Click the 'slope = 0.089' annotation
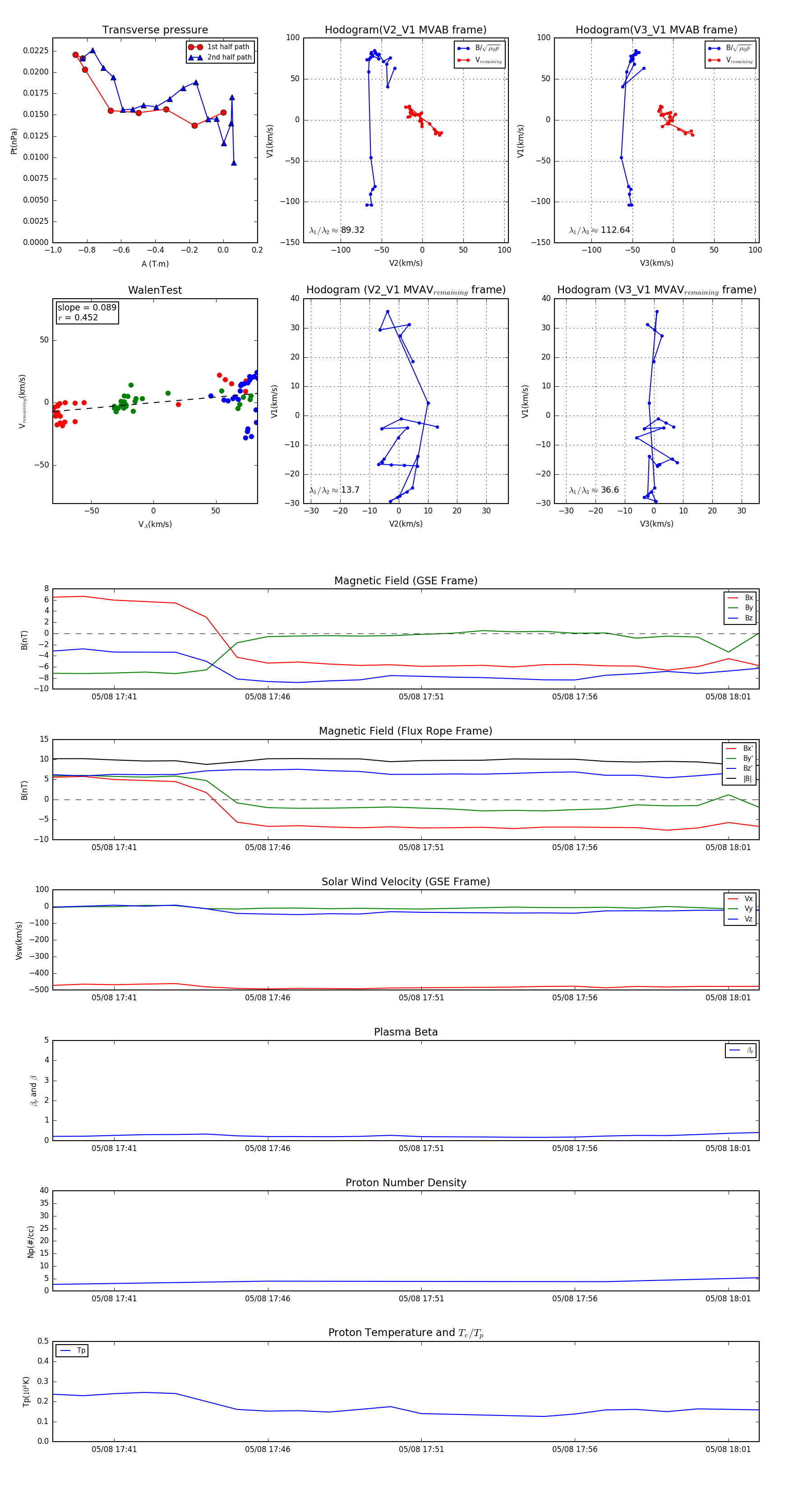812x1489 pixels. point(87,308)
